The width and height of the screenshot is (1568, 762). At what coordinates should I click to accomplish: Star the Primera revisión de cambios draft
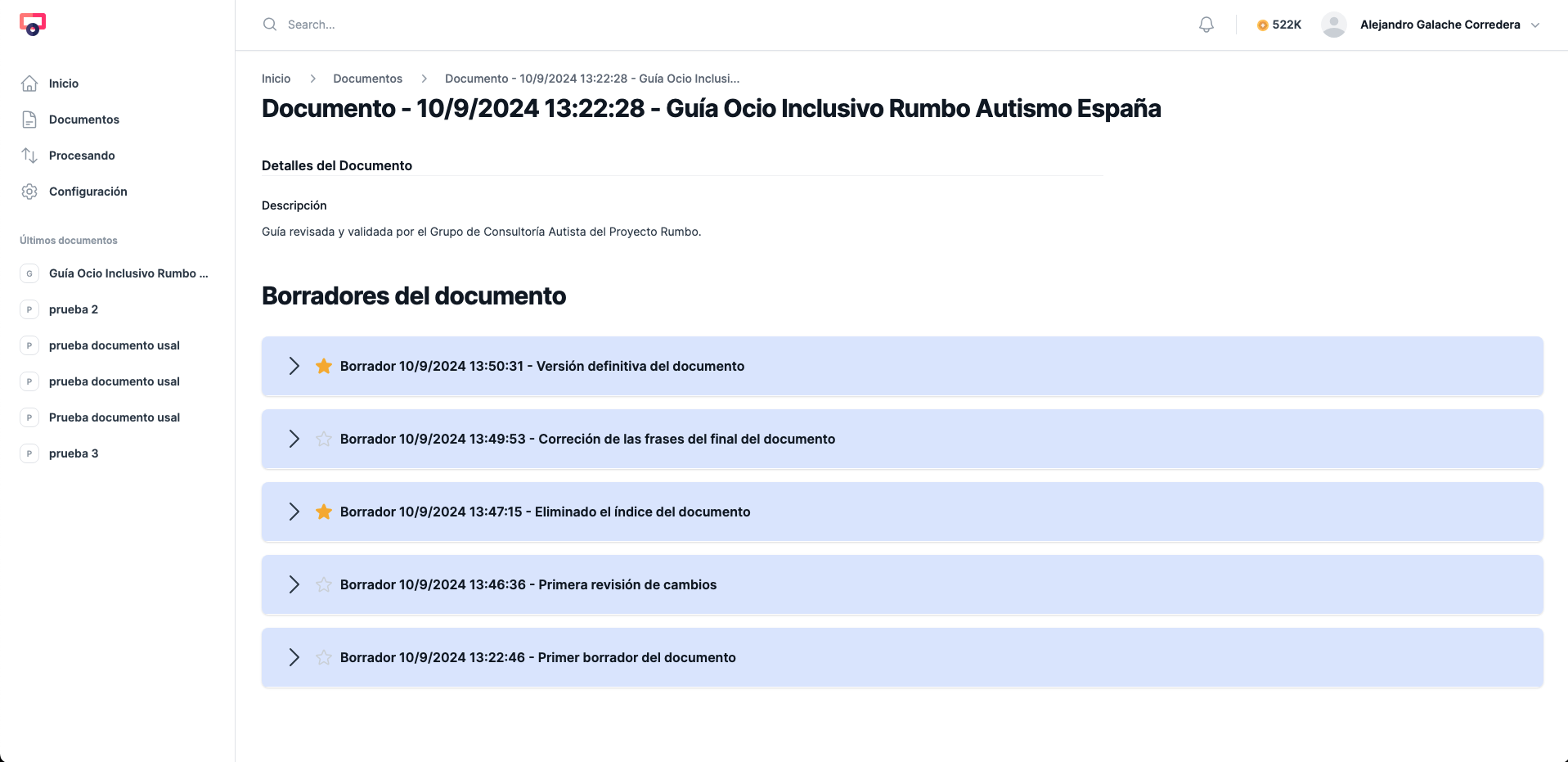coord(323,584)
